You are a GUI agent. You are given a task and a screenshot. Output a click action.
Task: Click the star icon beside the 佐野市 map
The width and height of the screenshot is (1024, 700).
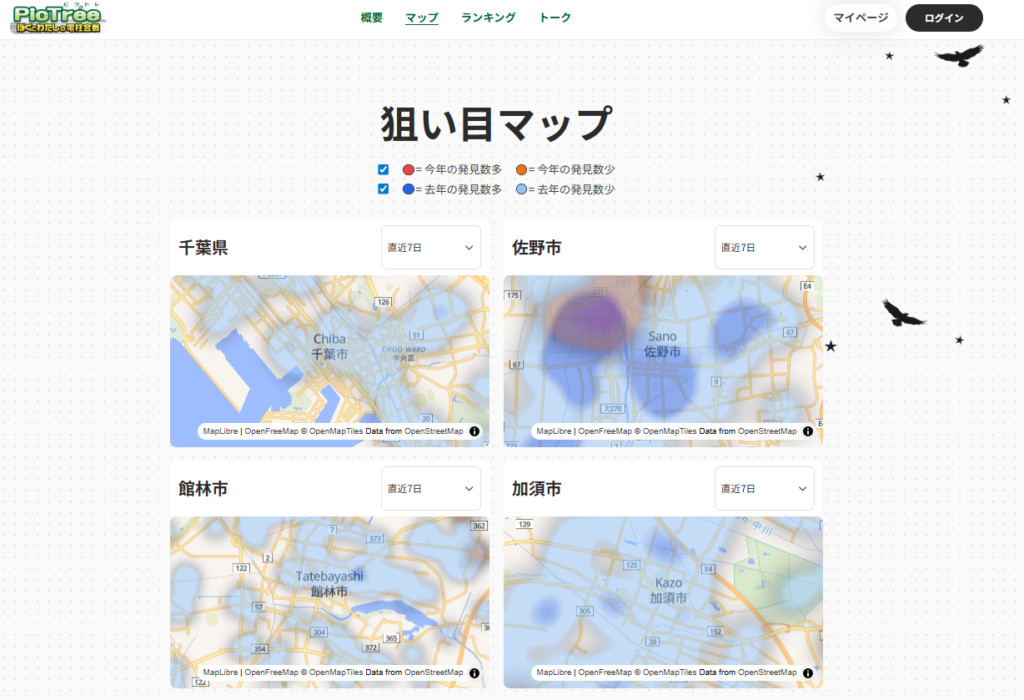830,346
